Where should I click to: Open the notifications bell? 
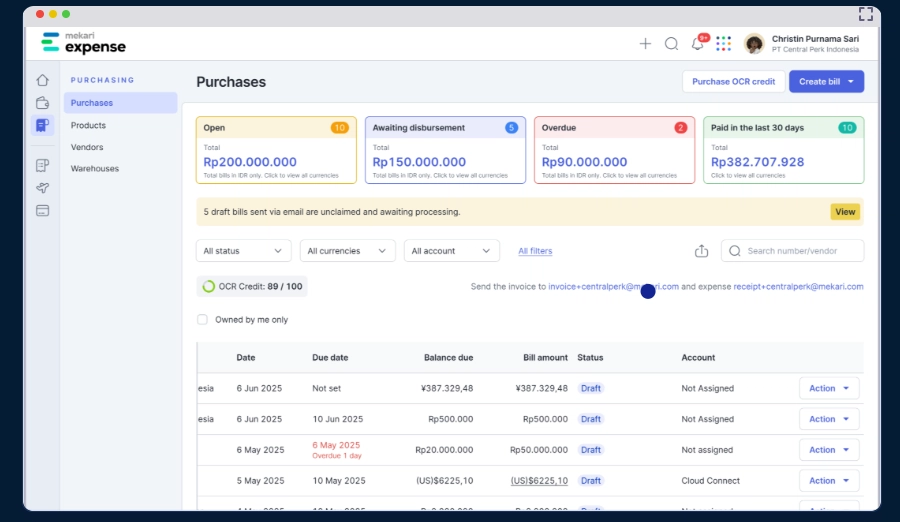coord(697,44)
